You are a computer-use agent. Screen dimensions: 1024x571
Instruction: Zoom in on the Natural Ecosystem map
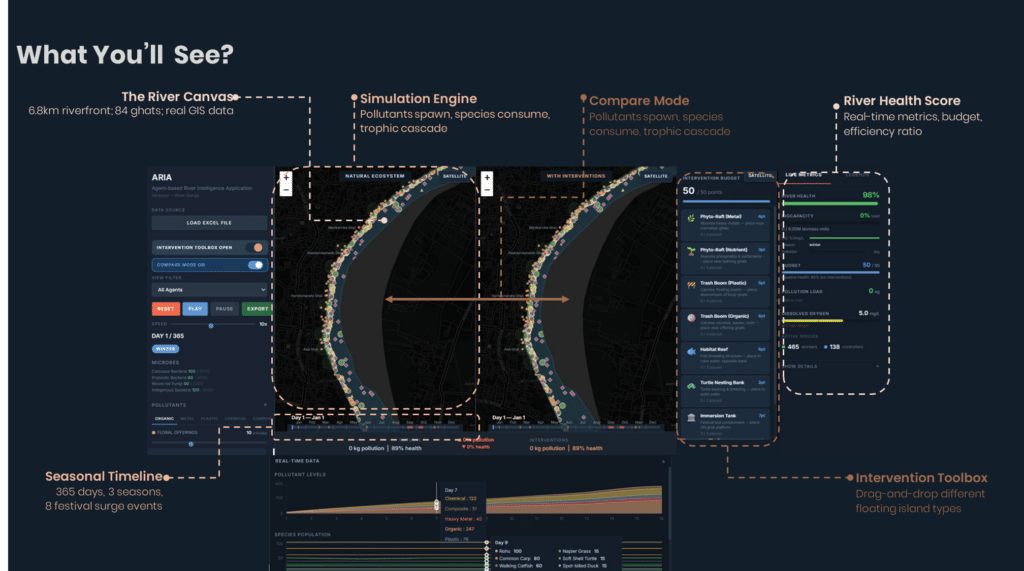[286, 177]
